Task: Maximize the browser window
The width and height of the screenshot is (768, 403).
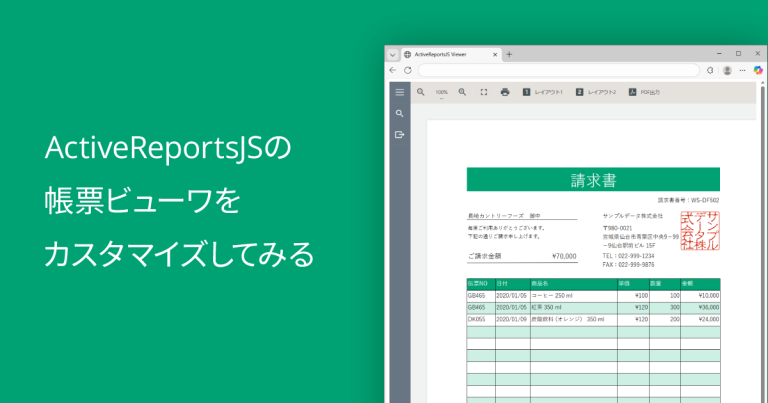Action: pyautogui.click(x=739, y=54)
